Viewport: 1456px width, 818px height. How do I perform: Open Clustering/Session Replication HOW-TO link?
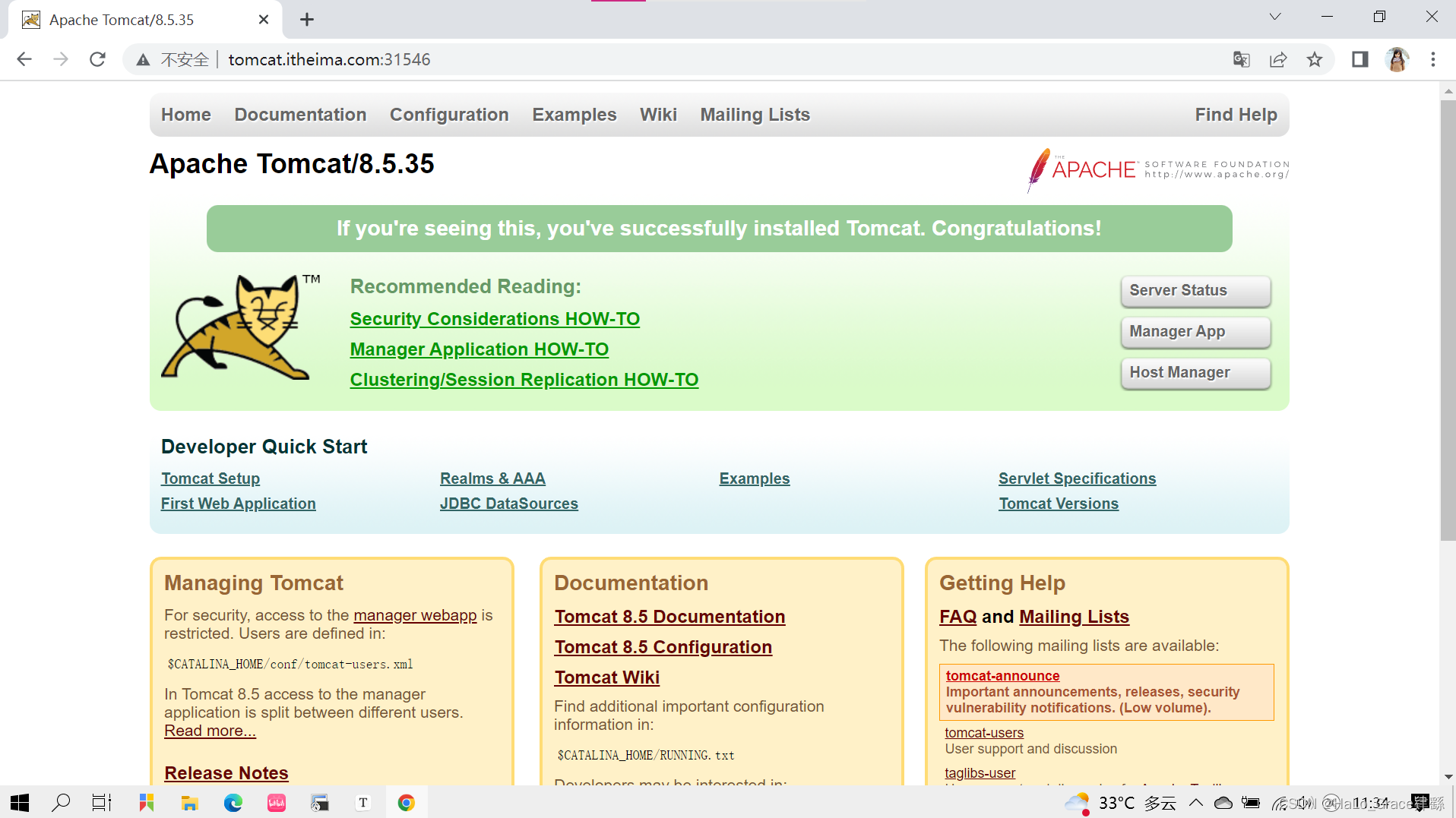point(524,380)
